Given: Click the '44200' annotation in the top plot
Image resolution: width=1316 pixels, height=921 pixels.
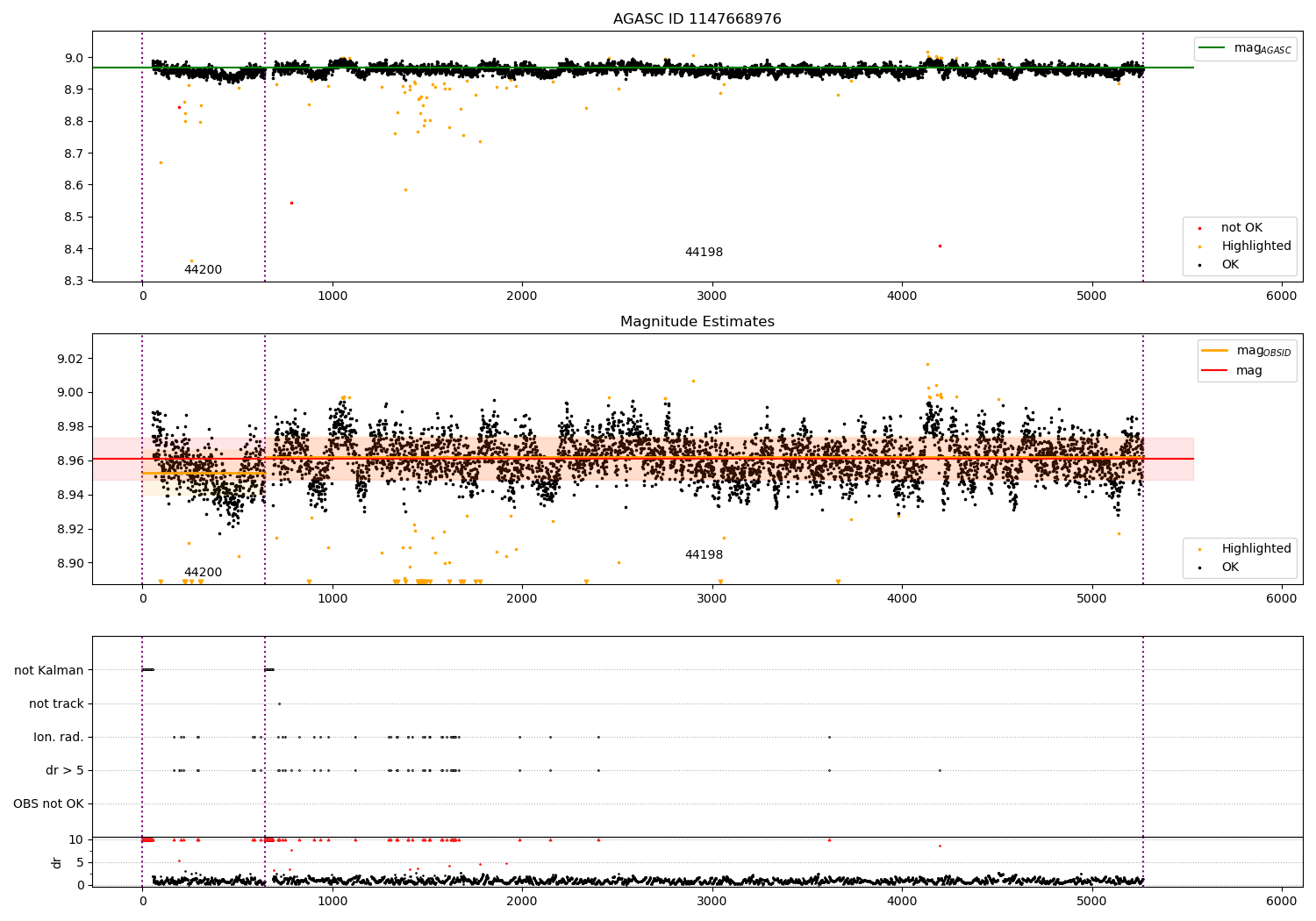Looking at the screenshot, I should 203,270.
